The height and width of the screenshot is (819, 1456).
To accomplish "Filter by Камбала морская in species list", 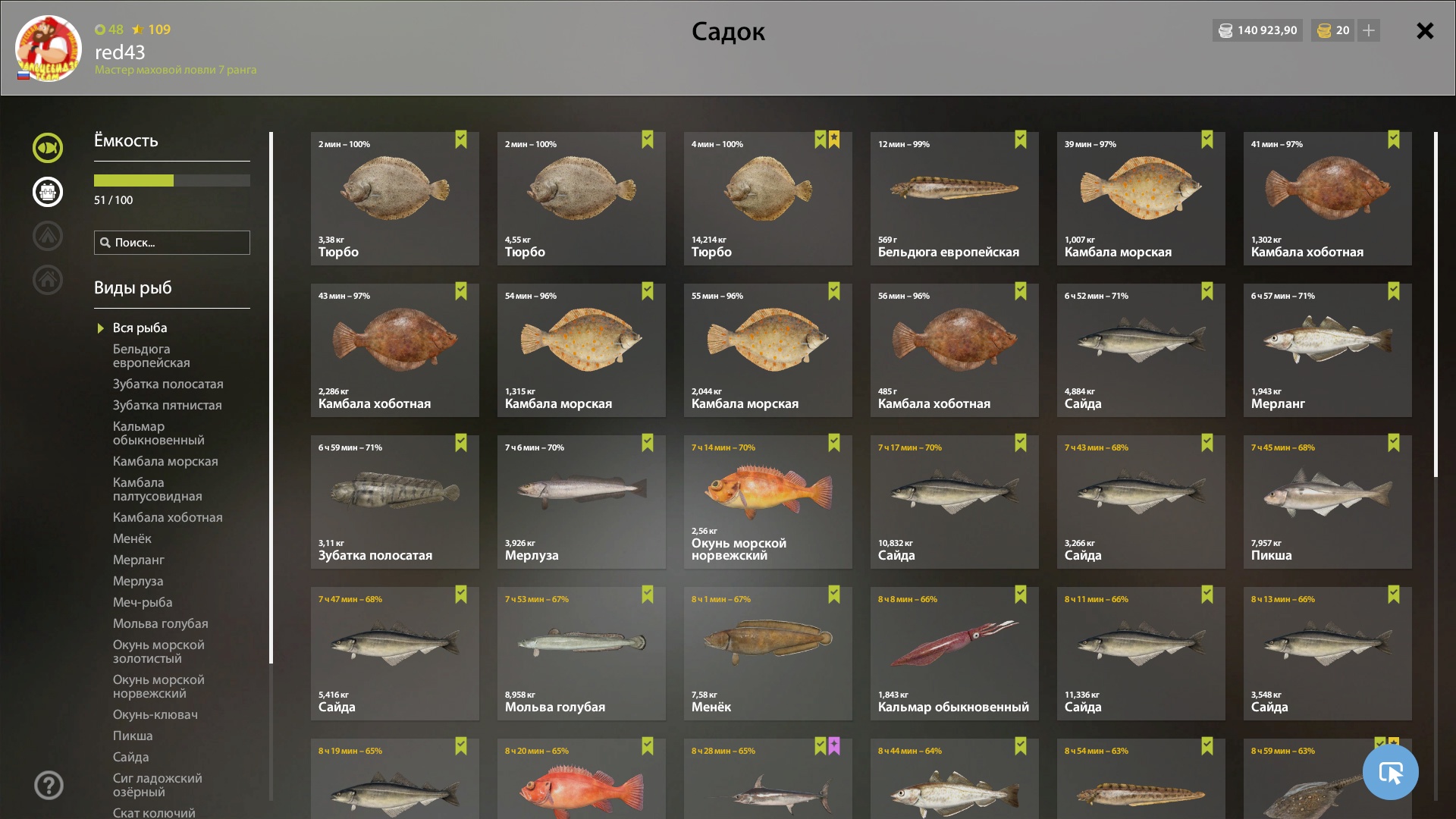I will coord(165,461).
